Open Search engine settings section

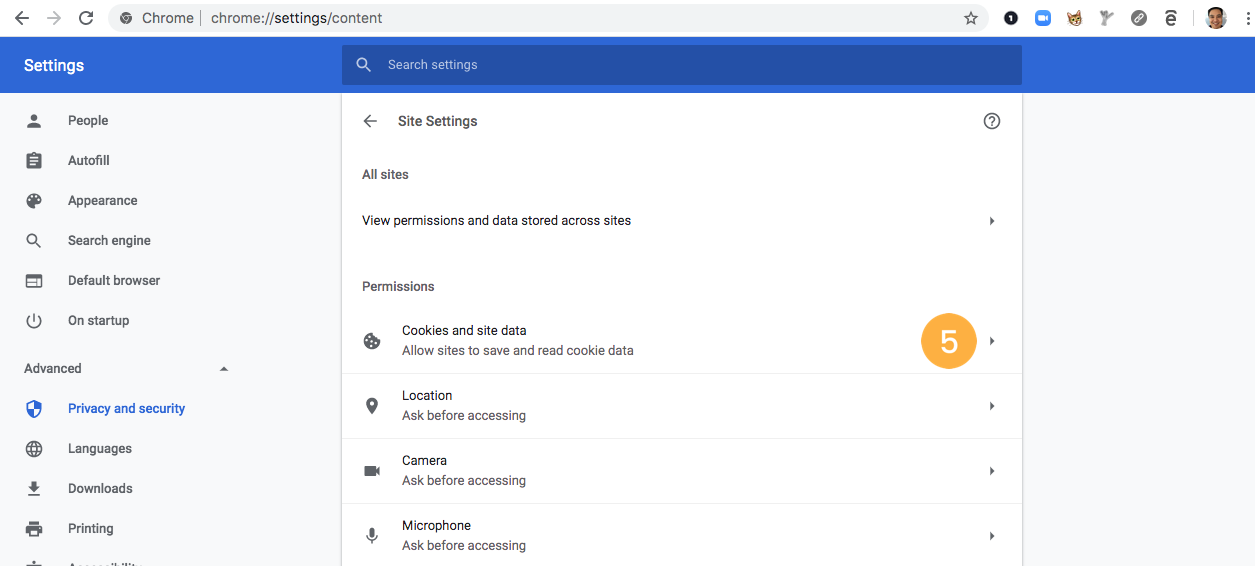click(x=110, y=240)
